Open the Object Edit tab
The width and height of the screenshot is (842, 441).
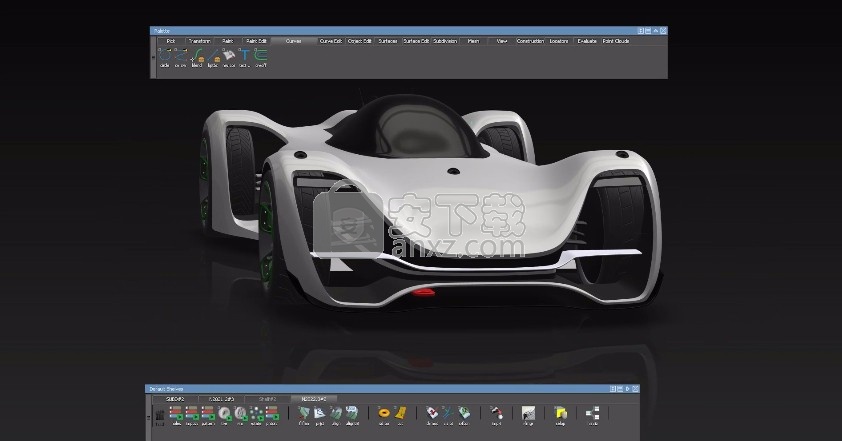359,41
